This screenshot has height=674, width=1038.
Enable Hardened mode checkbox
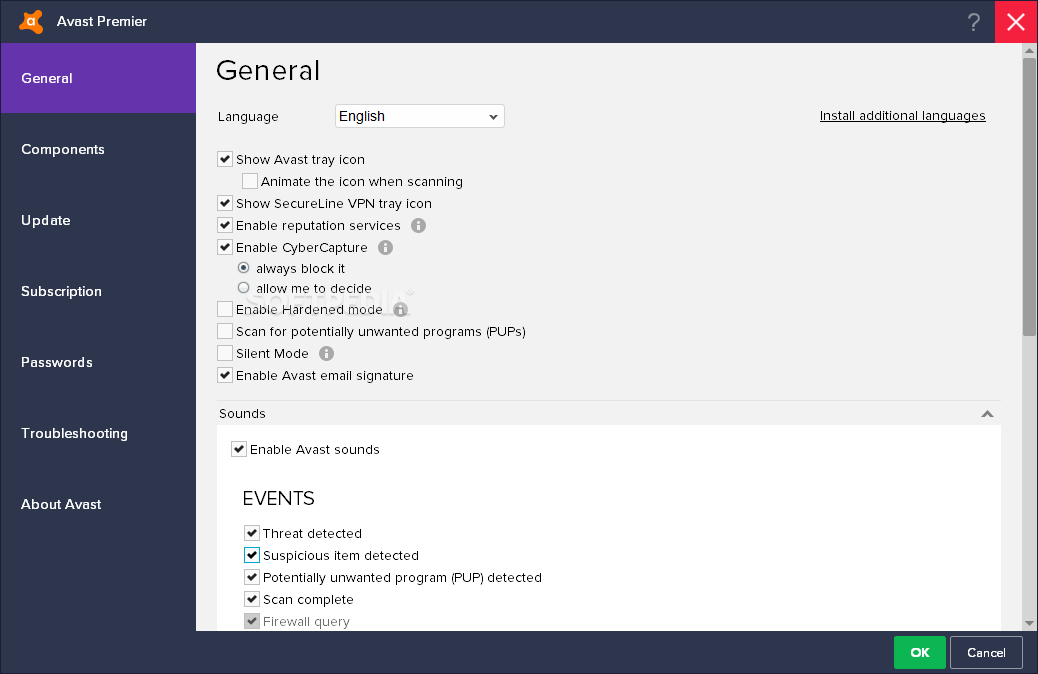tap(225, 309)
